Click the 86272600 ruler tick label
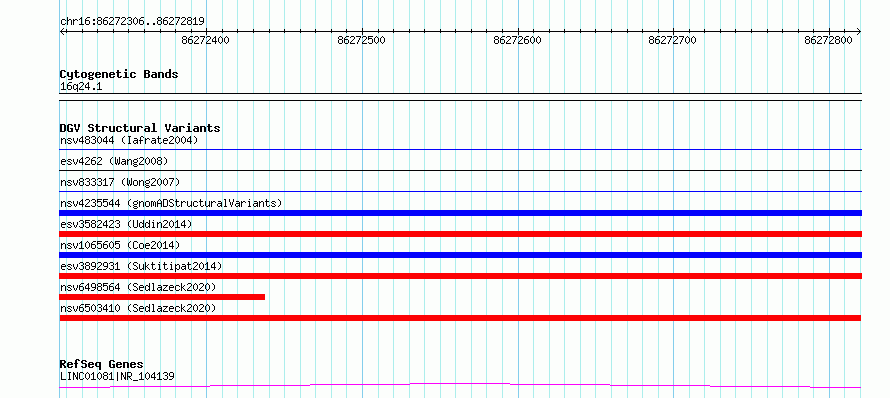 click(x=518, y=40)
